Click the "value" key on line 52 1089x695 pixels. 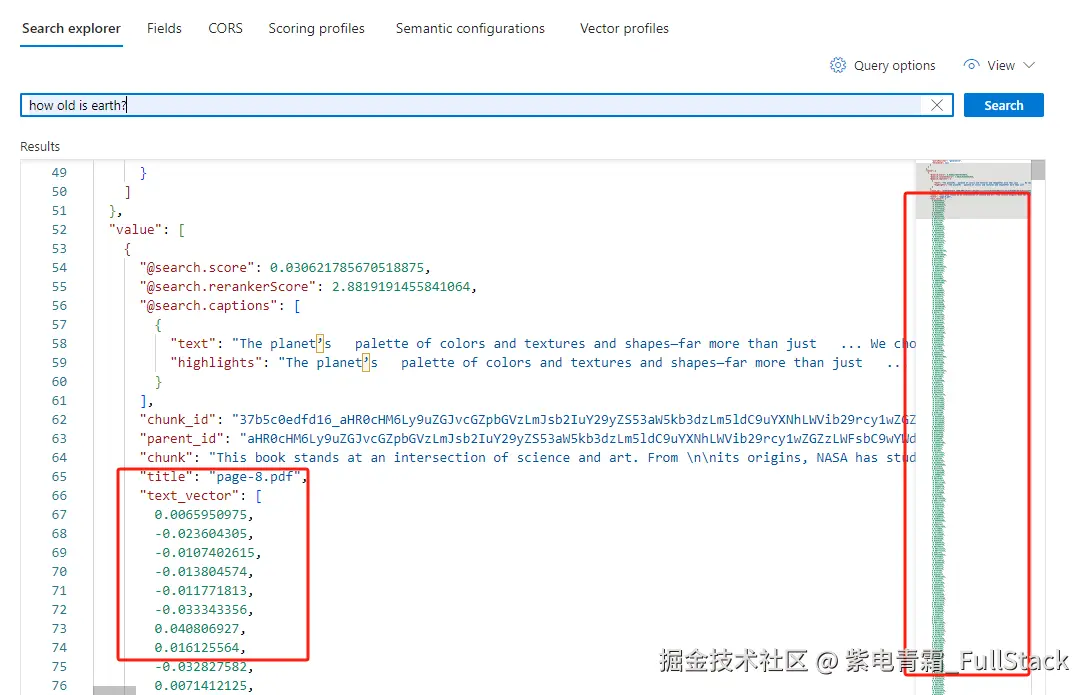pyautogui.click(x=135, y=230)
